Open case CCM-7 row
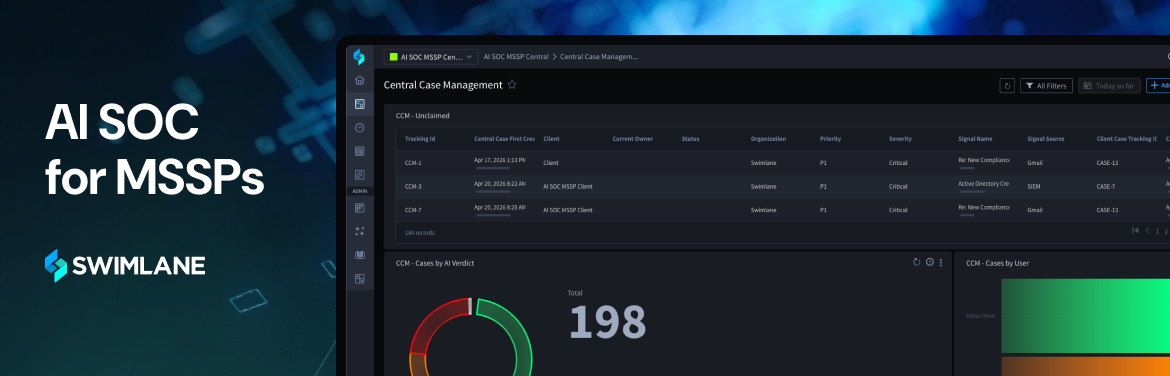Image resolution: width=1170 pixels, height=376 pixels. tap(783, 210)
